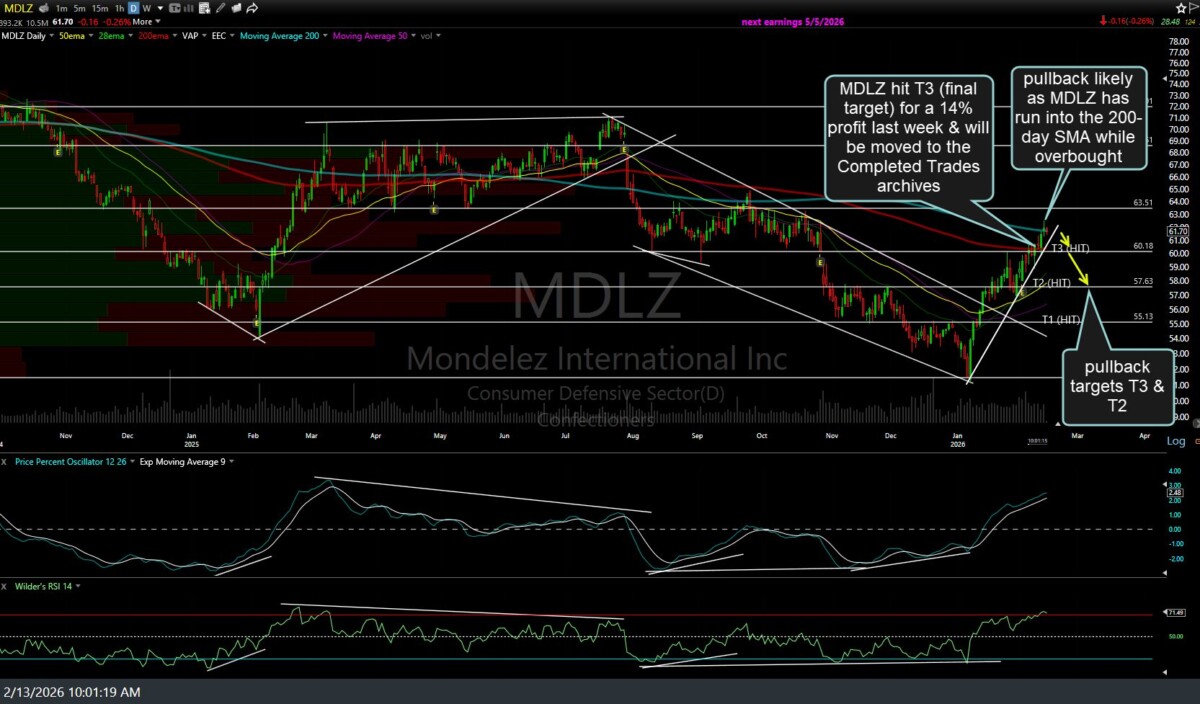
Task: Toggle the Log scale option
Action: [1176, 440]
